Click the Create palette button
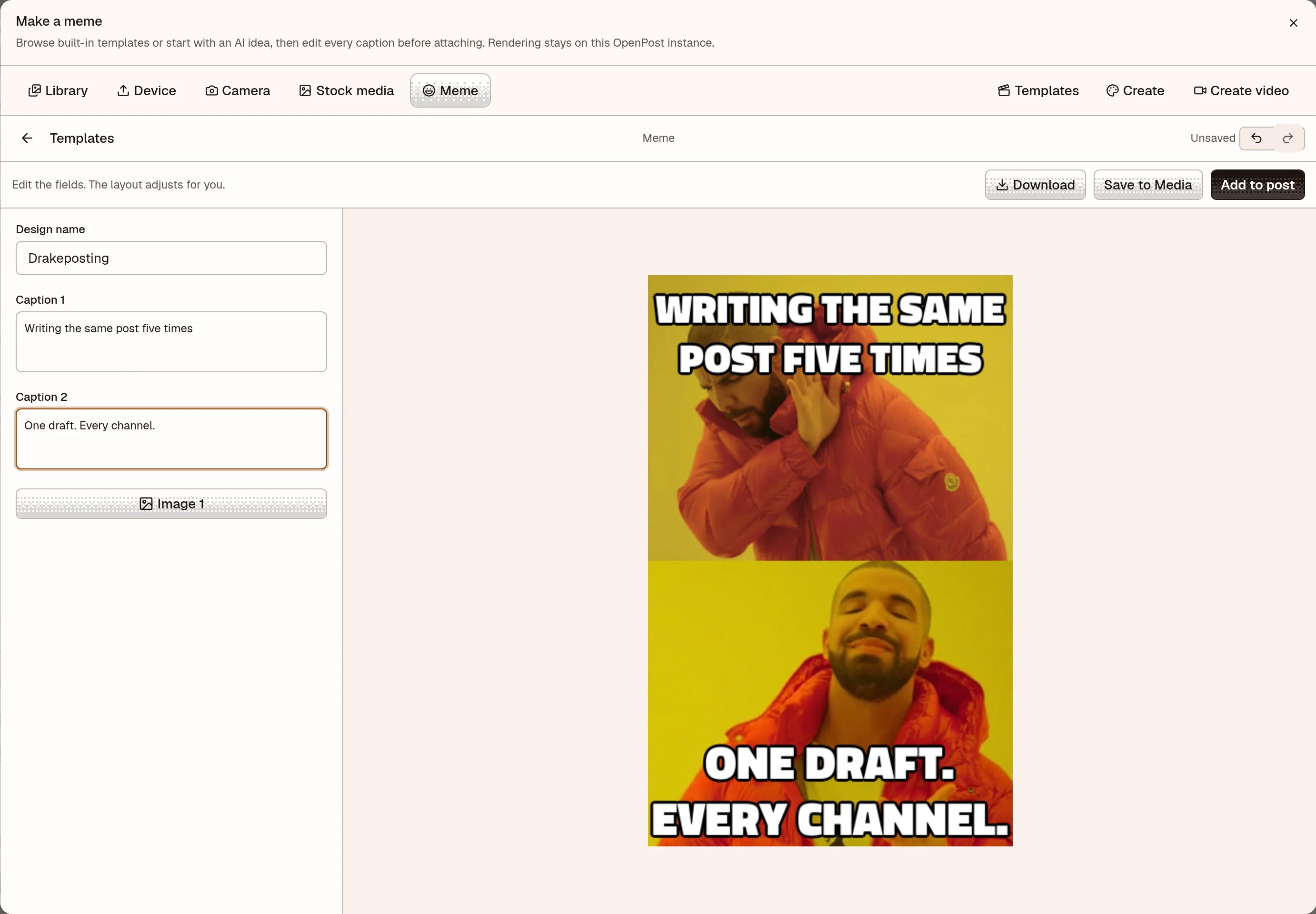The width and height of the screenshot is (1316, 914). tap(1135, 90)
